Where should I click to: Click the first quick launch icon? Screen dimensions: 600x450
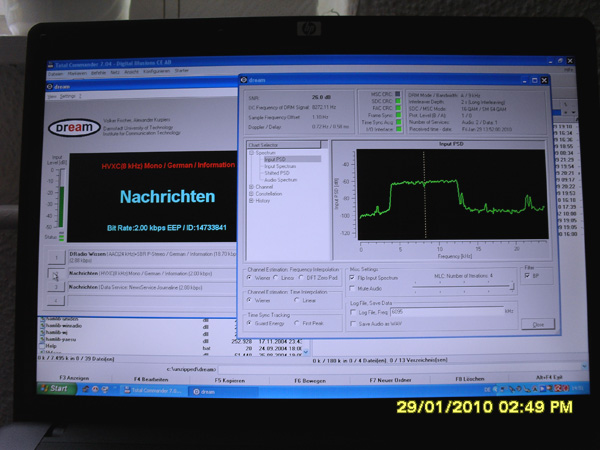pos(85,390)
